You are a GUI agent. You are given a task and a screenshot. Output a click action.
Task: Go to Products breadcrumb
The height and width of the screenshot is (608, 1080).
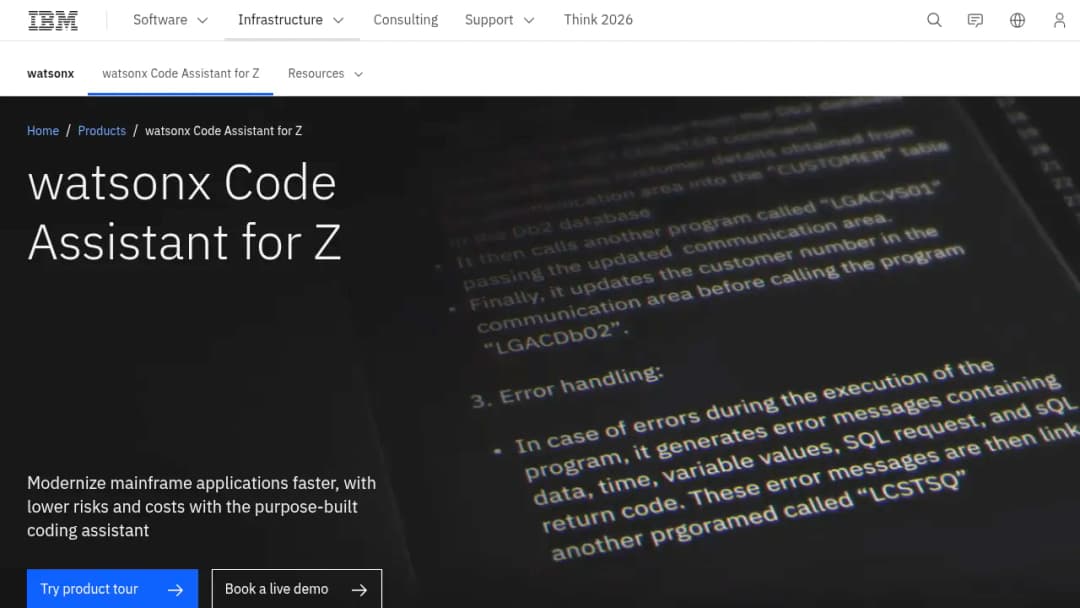102,131
